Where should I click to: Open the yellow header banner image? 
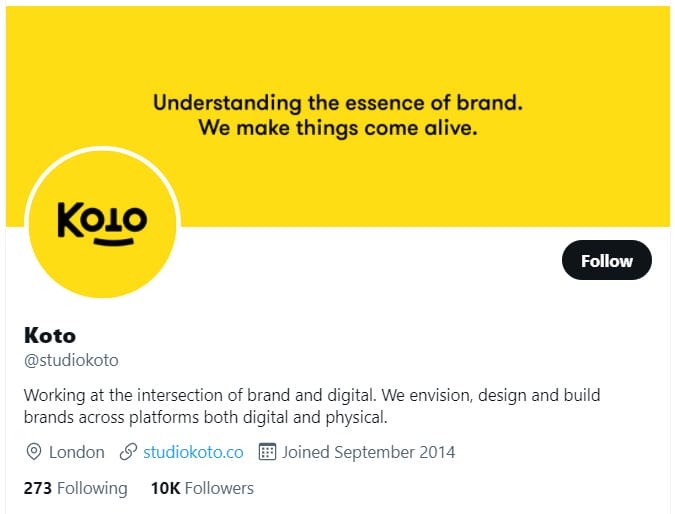[x=338, y=116]
